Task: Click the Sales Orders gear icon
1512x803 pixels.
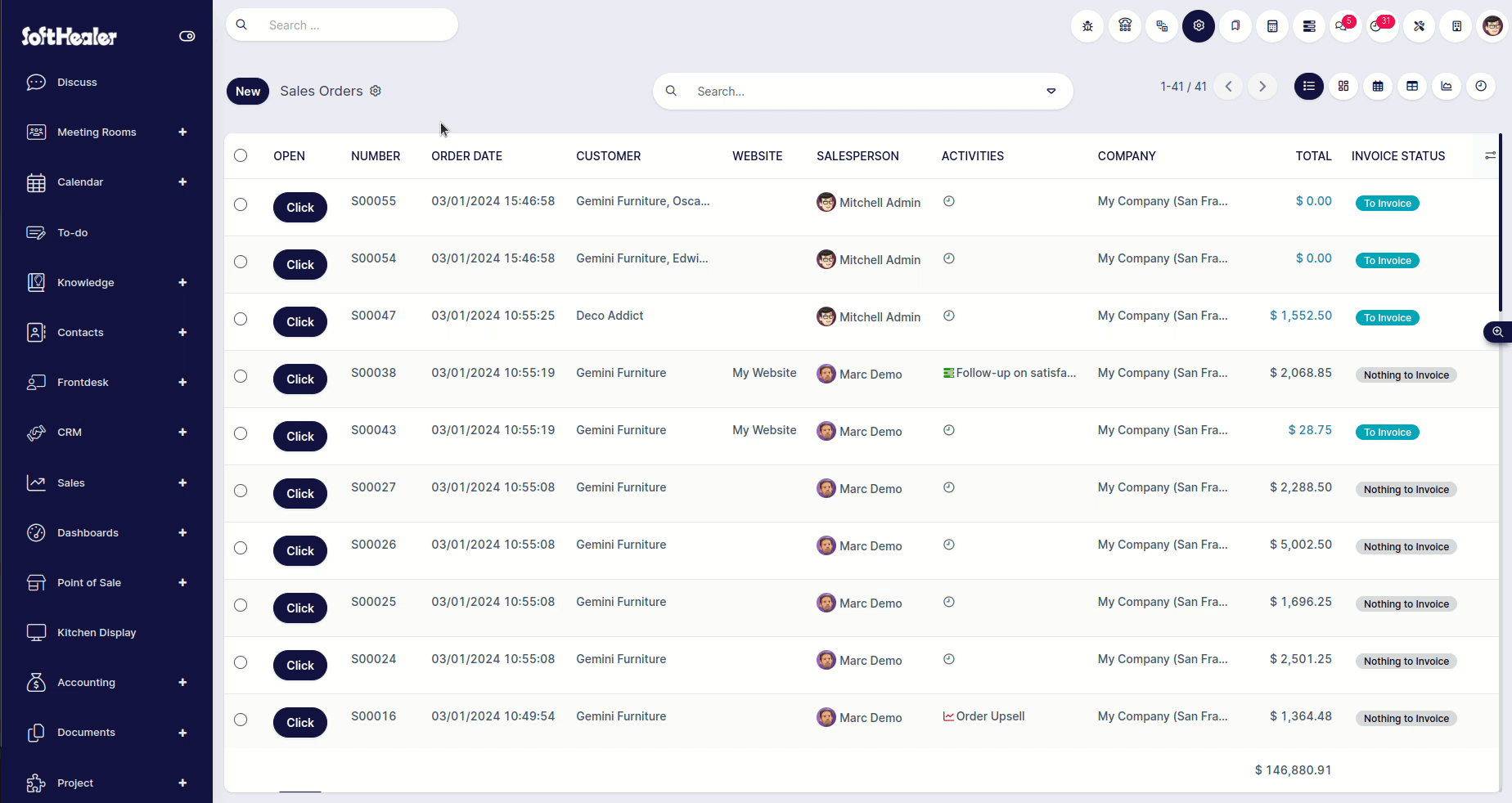Action: tap(376, 91)
